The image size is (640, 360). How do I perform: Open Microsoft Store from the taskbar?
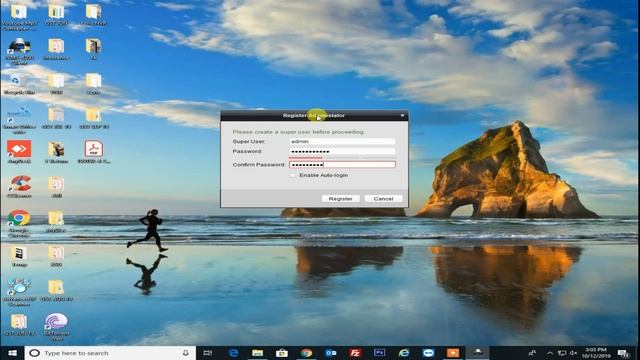click(282, 353)
